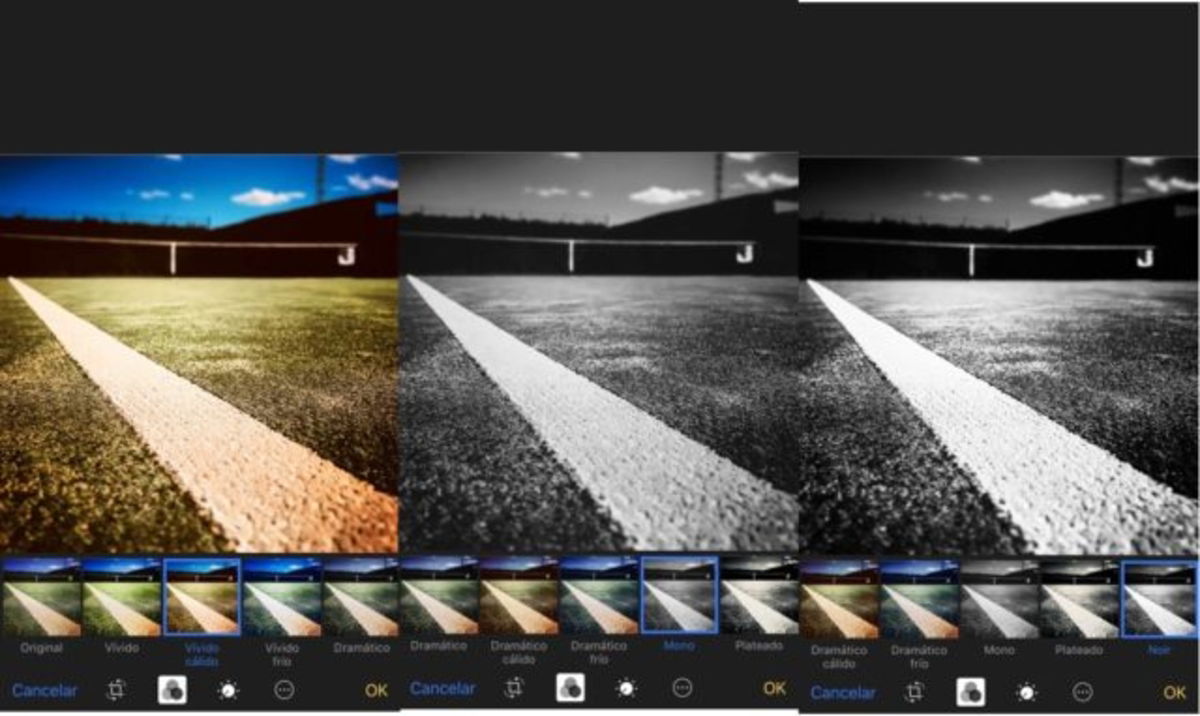The height and width of the screenshot is (716, 1200).
Task: Select the crop and rotate tool in the middle screen
Action: 515,688
